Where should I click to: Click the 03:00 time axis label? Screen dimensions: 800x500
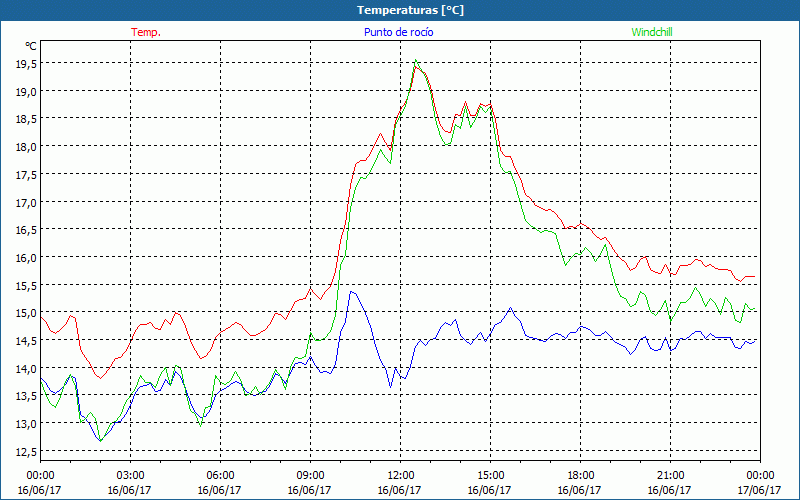pyautogui.click(x=131, y=475)
